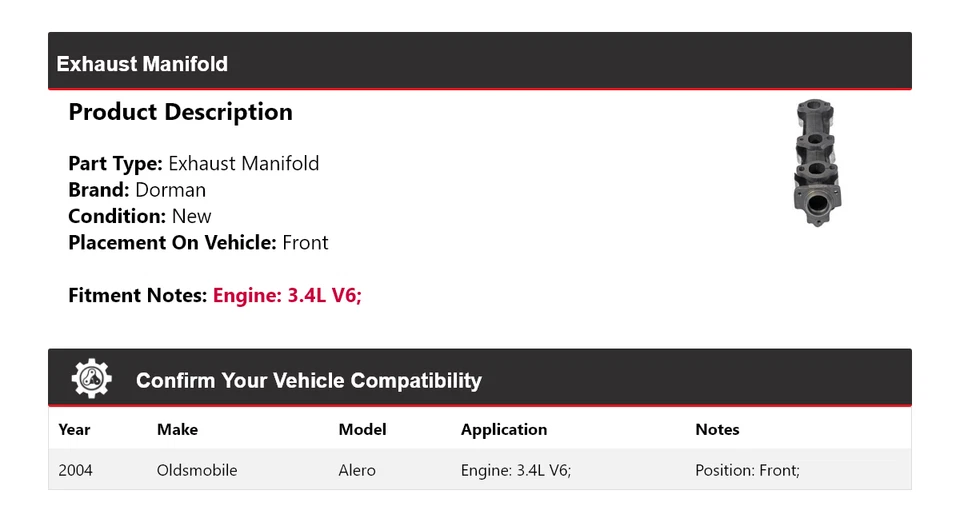The height and width of the screenshot is (522, 960).
Task: Select the red Engine: 3.4L V6 fitment note
Action: click(287, 295)
